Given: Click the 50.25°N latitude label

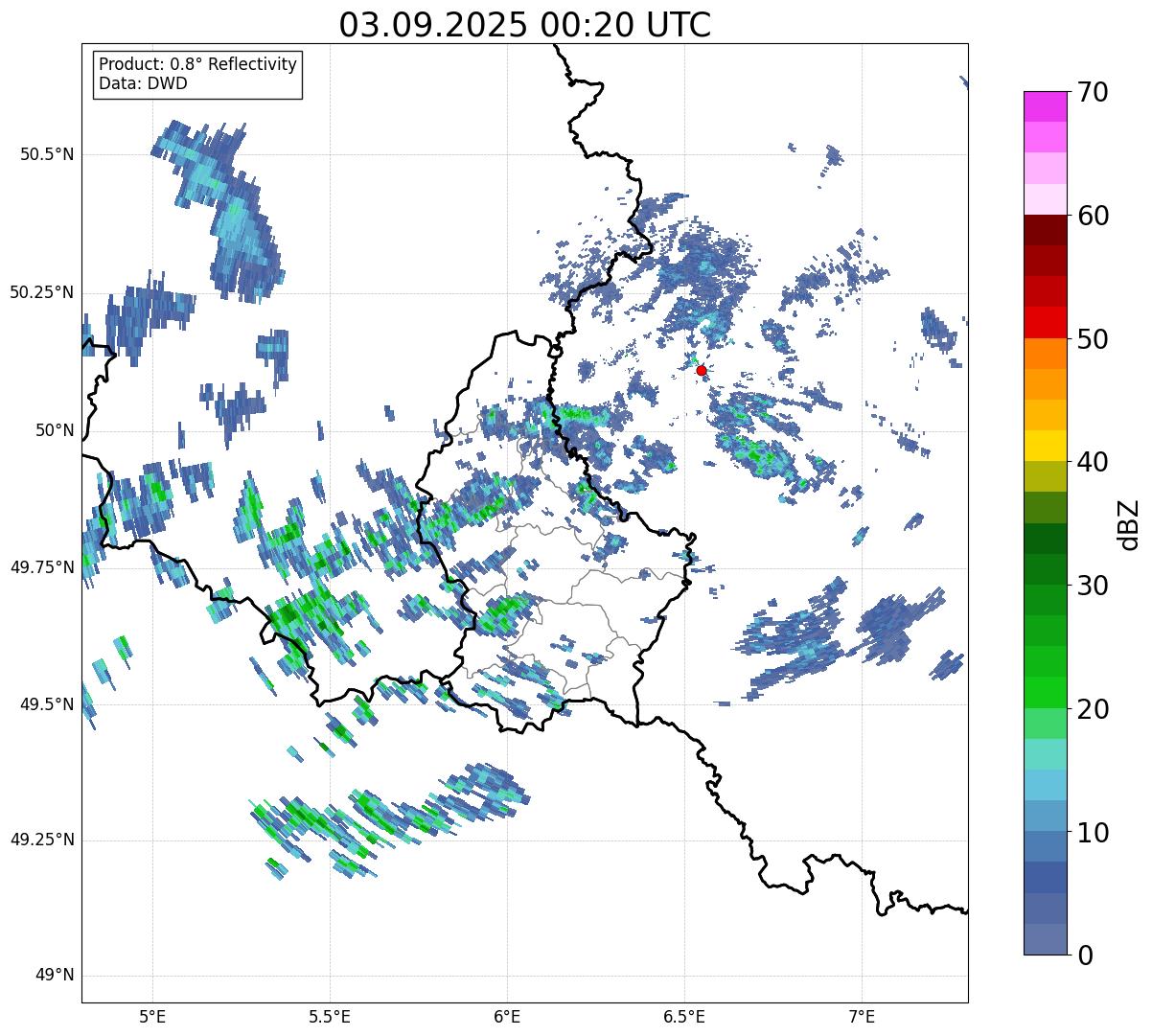Looking at the screenshot, I should coord(42,292).
